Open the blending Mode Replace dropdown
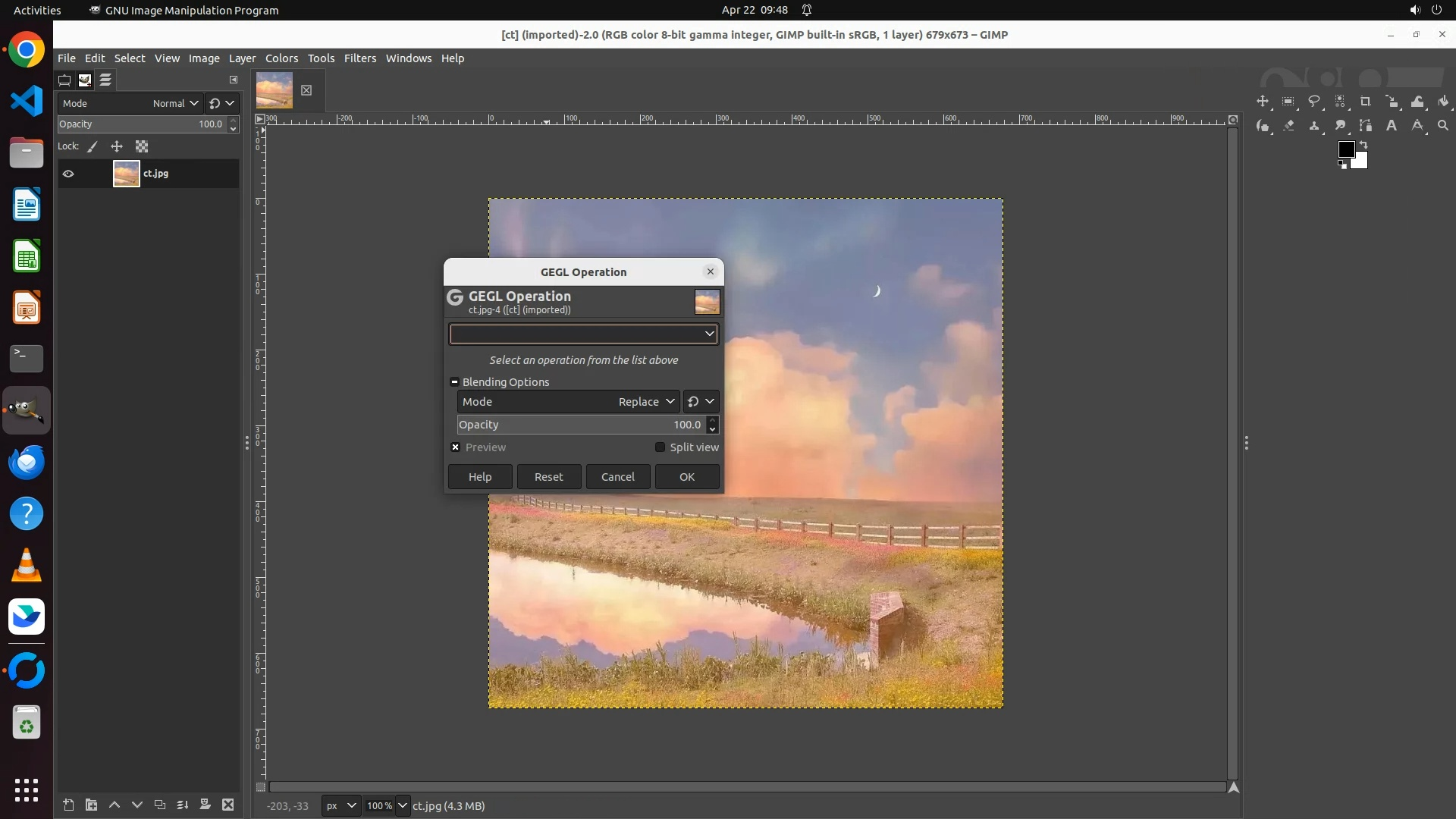 (x=646, y=402)
